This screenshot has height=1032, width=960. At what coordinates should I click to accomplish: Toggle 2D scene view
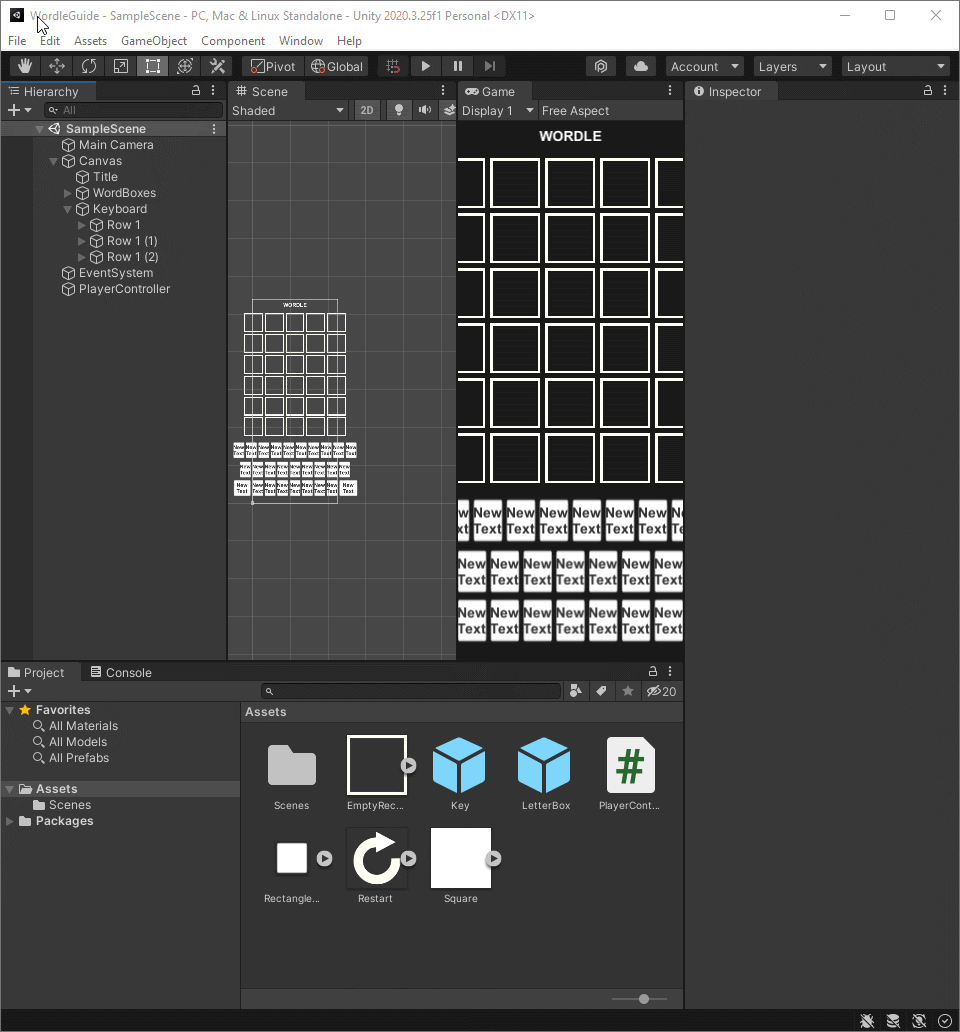pos(367,111)
